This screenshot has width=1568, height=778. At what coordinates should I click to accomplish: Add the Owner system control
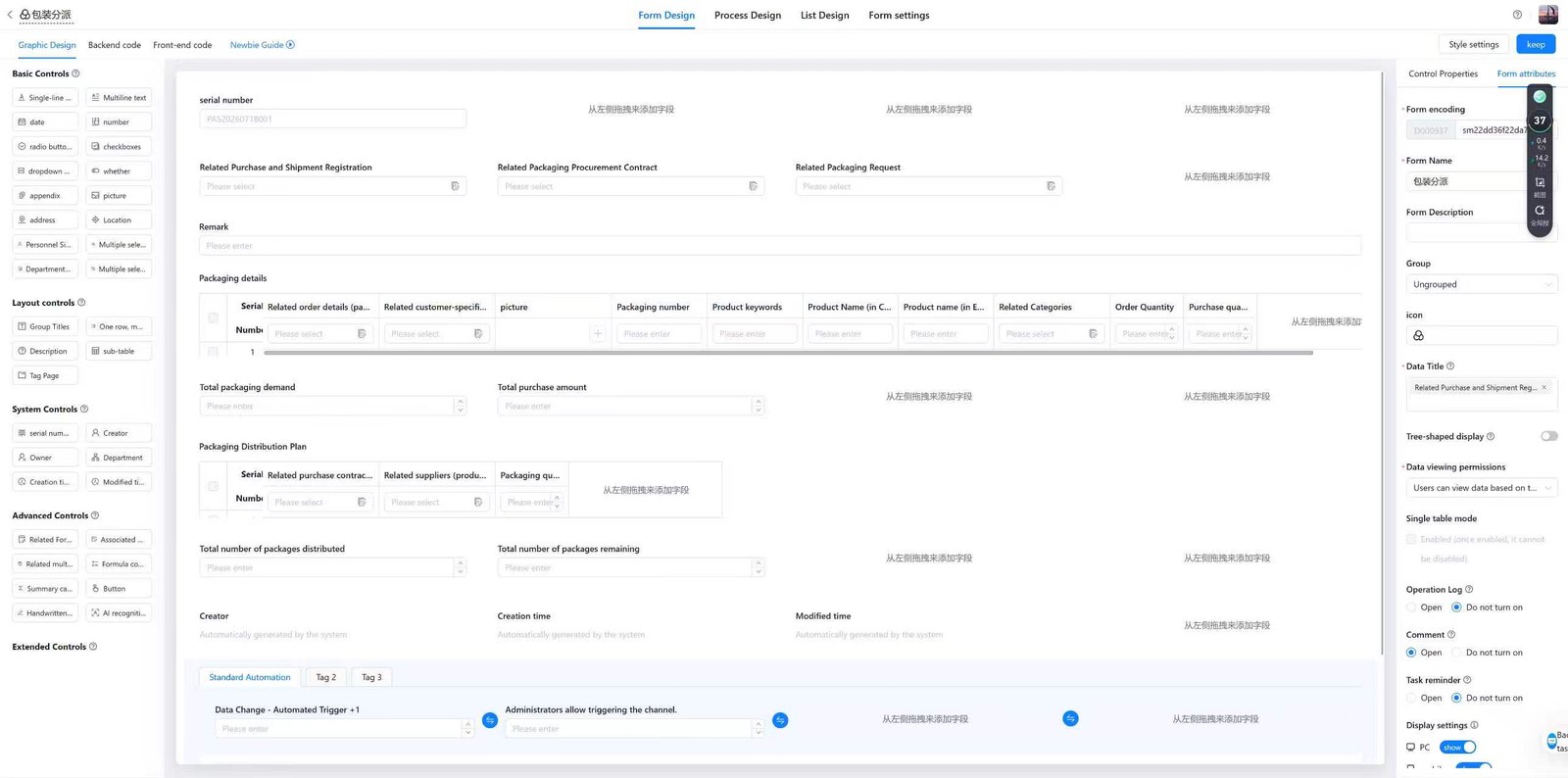tap(45, 458)
